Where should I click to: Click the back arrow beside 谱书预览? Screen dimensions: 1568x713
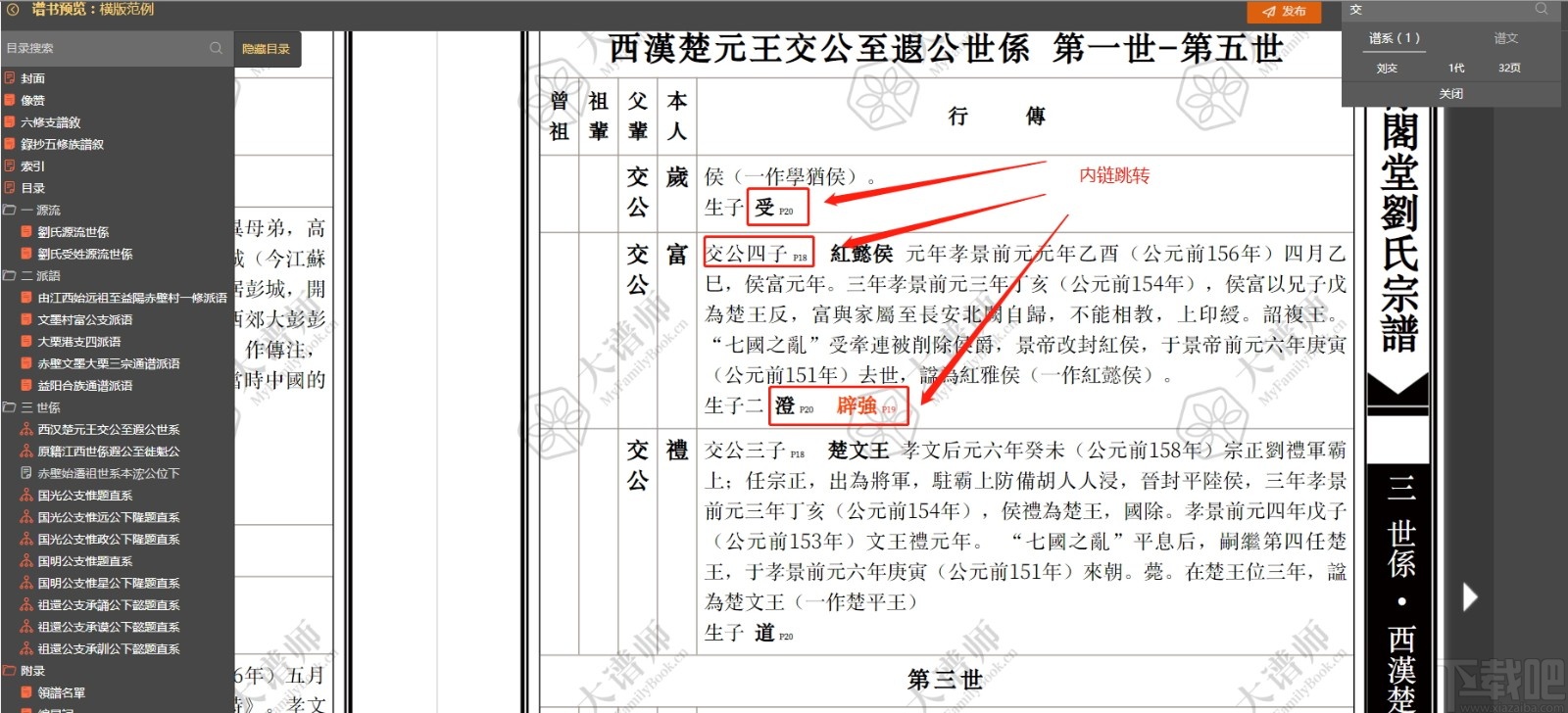pyautogui.click(x=13, y=10)
